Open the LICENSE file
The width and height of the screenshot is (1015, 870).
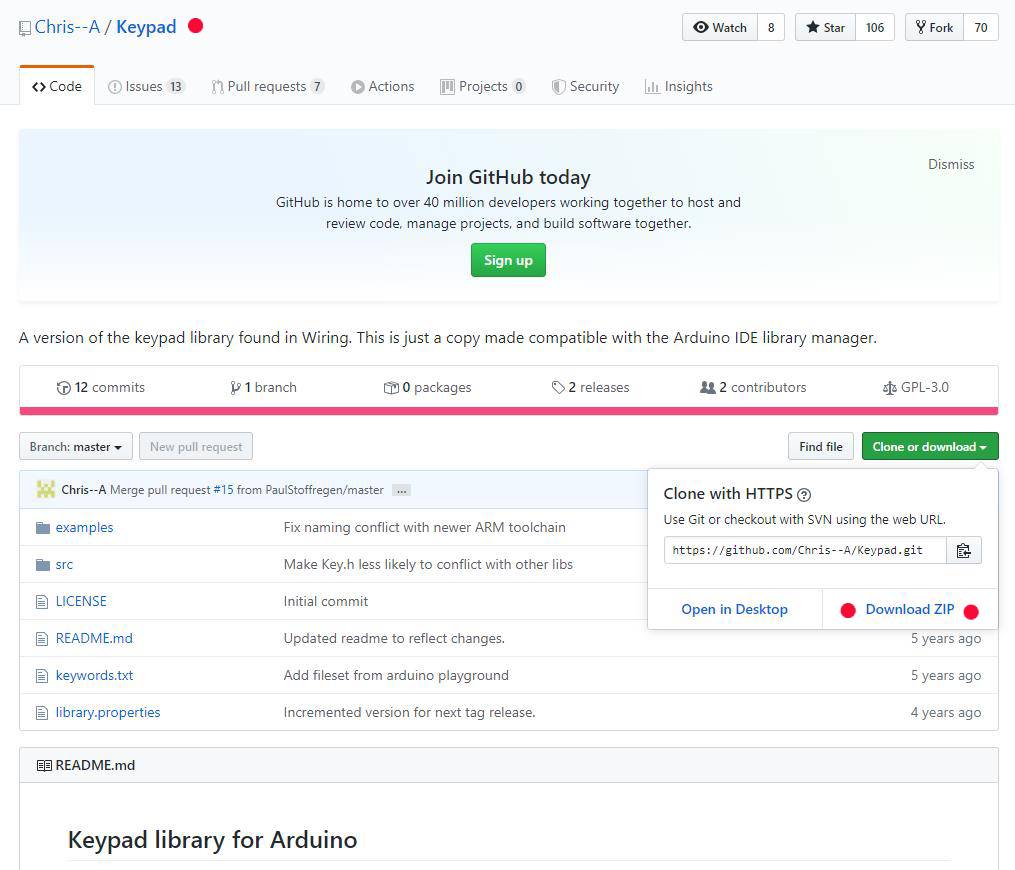tap(81, 602)
